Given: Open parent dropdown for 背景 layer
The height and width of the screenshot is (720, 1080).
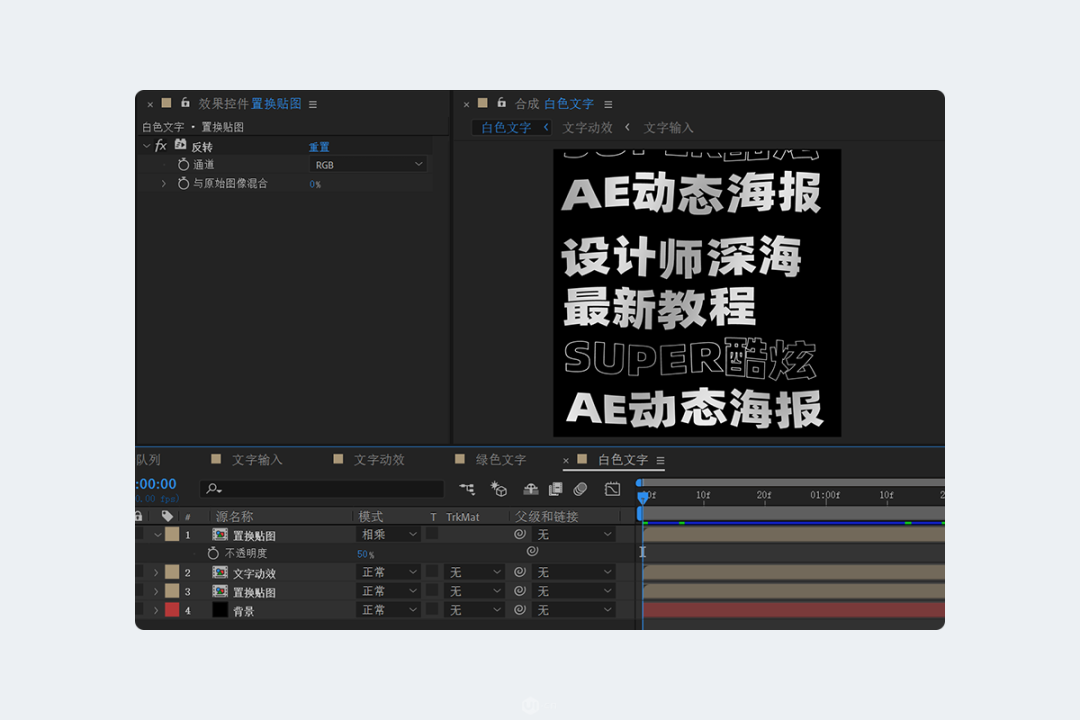Looking at the screenshot, I should [573, 610].
